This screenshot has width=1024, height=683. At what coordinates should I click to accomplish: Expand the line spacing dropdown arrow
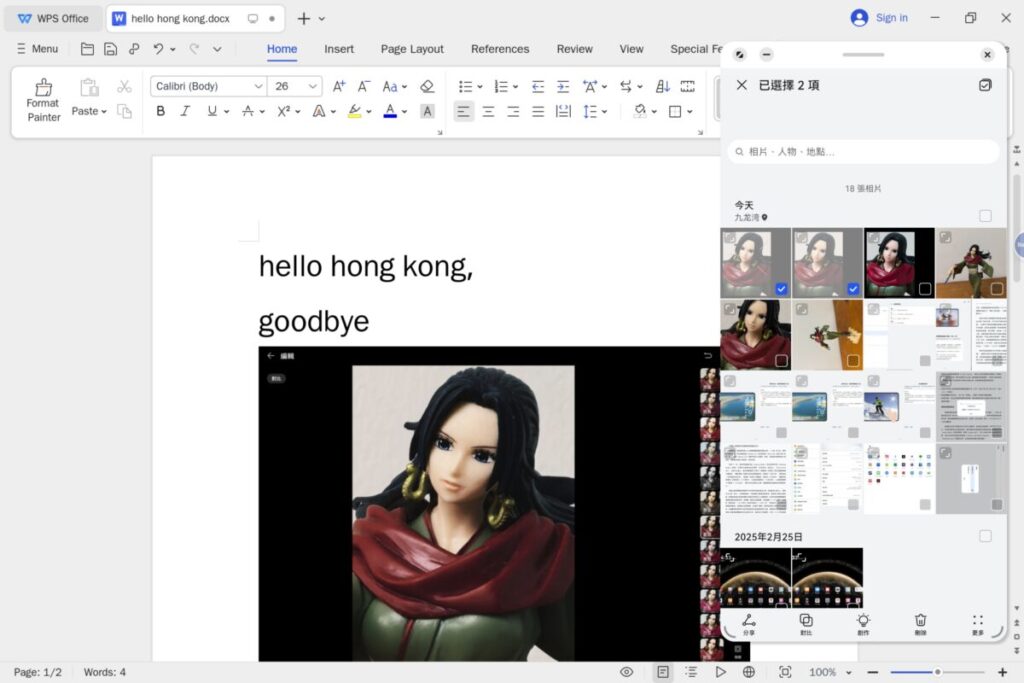coord(605,112)
